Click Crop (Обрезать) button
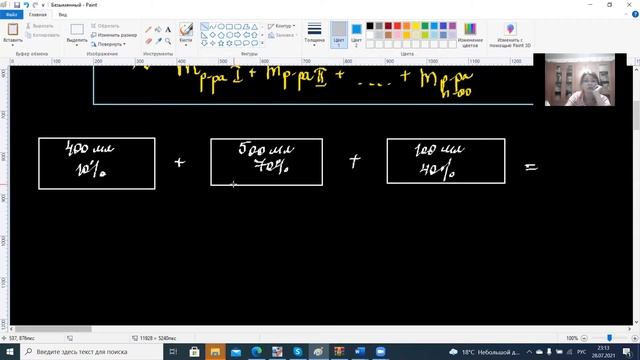Screen dimensions: 640x360 coord(105,26)
